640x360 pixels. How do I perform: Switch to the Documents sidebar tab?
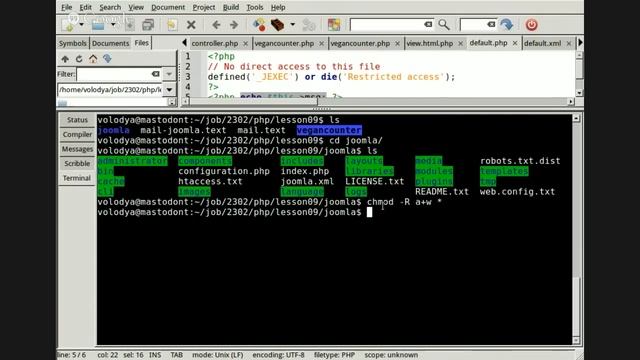pyautogui.click(x=110, y=43)
